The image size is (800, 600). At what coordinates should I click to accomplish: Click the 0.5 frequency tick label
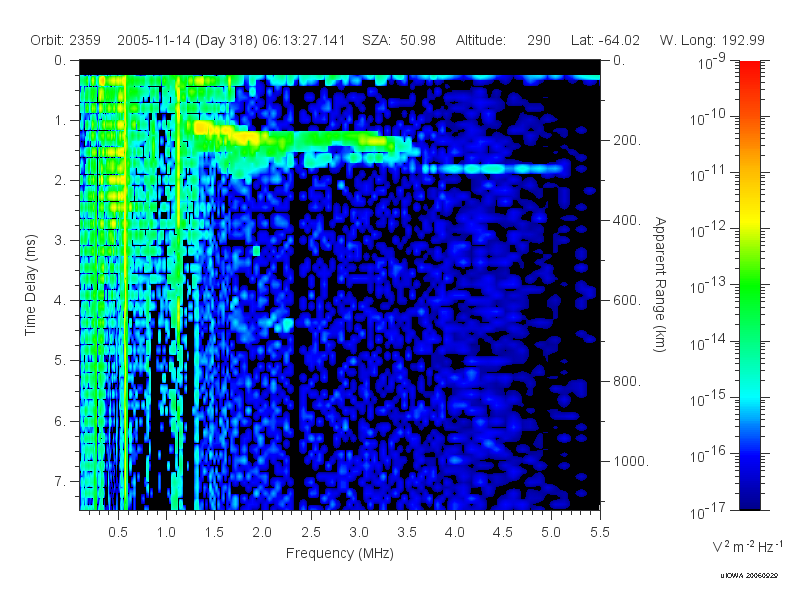[118, 532]
